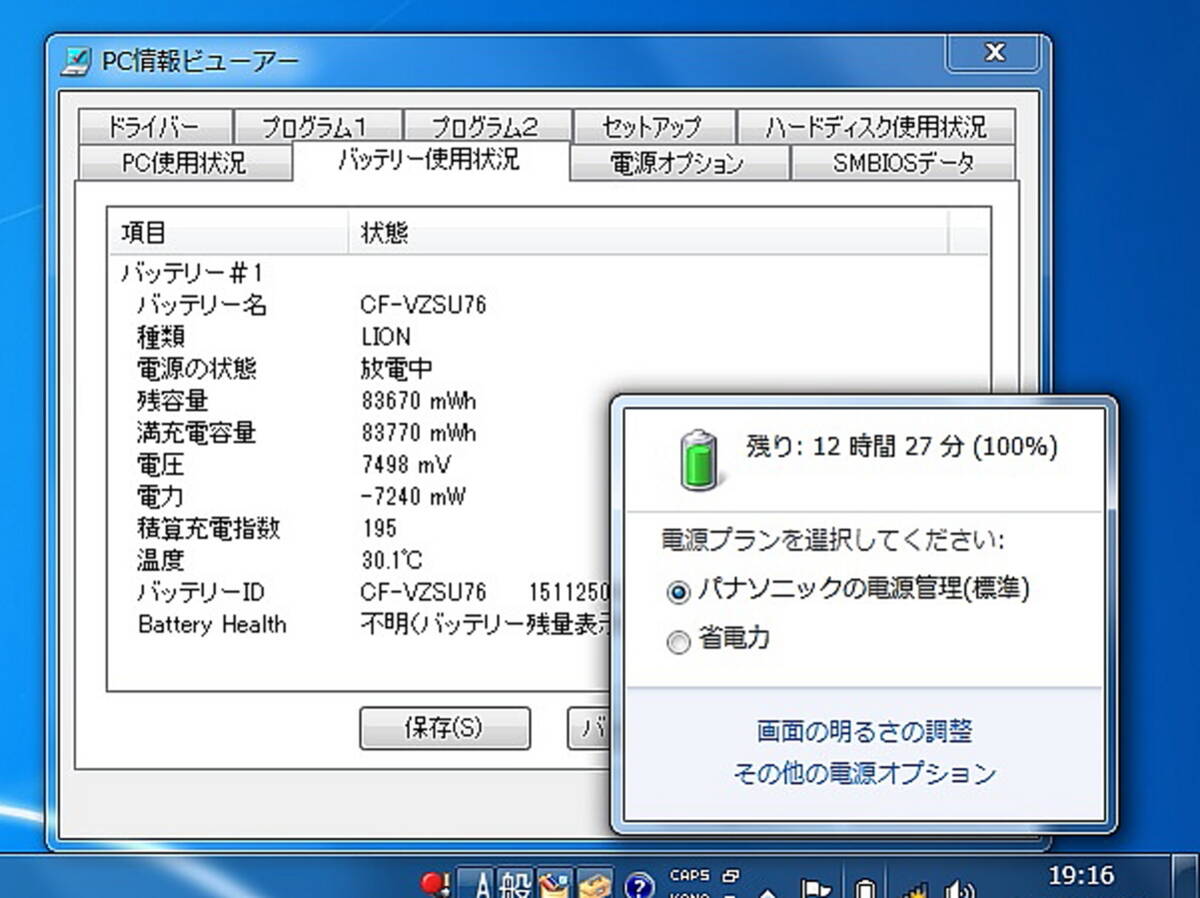Select the 電力 row label
The width and height of the screenshot is (1200, 898).
click(160, 496)
